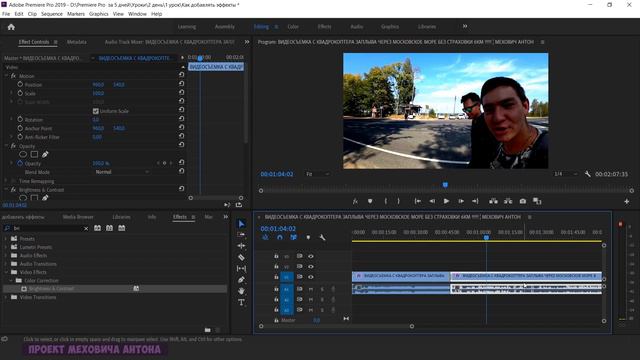Viewport: 640px width, 360px height.
Task: Switch to the Metadata tab
Action: pyautogui.click(x=76, y=42)
